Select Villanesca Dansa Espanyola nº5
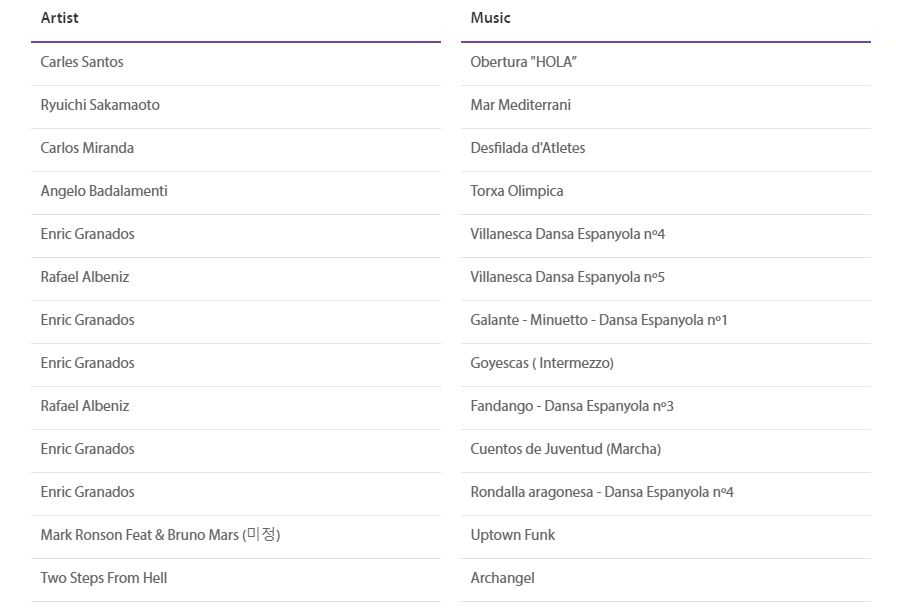 [x=567, y=277]
